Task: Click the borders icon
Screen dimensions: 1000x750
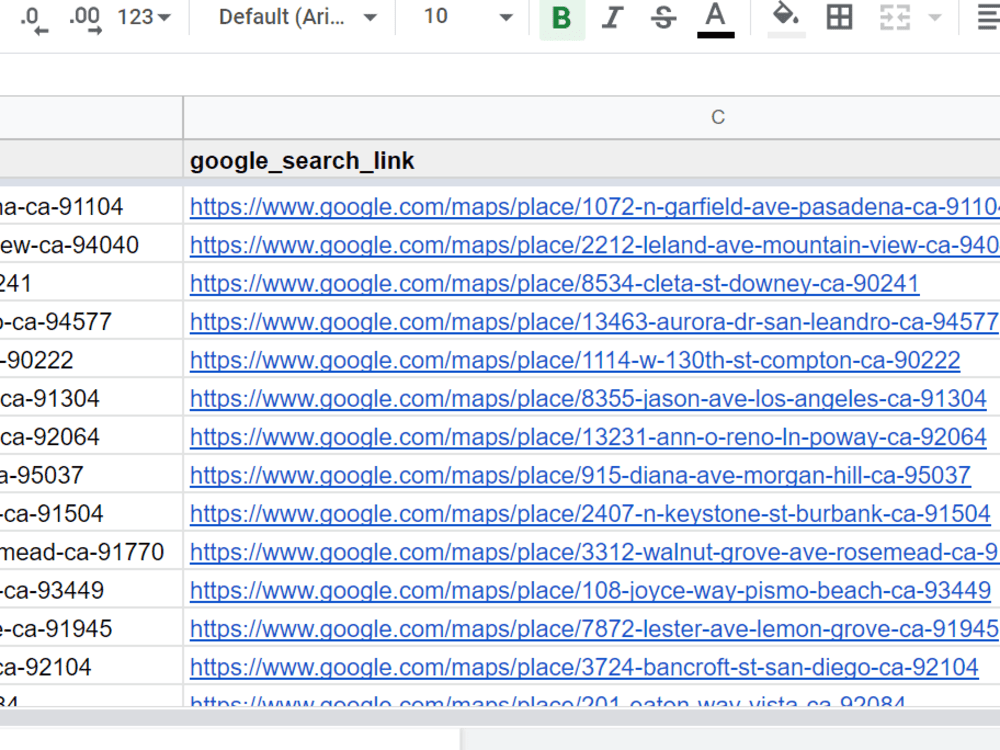Action: point(839,17)
